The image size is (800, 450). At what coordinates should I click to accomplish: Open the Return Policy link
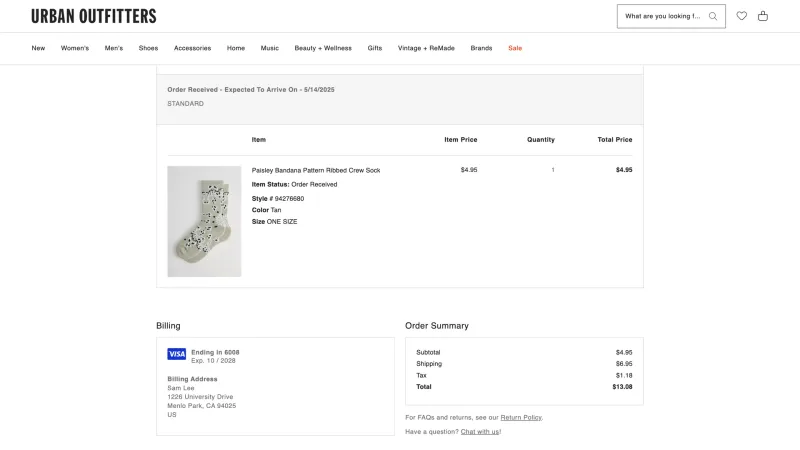click(x=521, y=417)
